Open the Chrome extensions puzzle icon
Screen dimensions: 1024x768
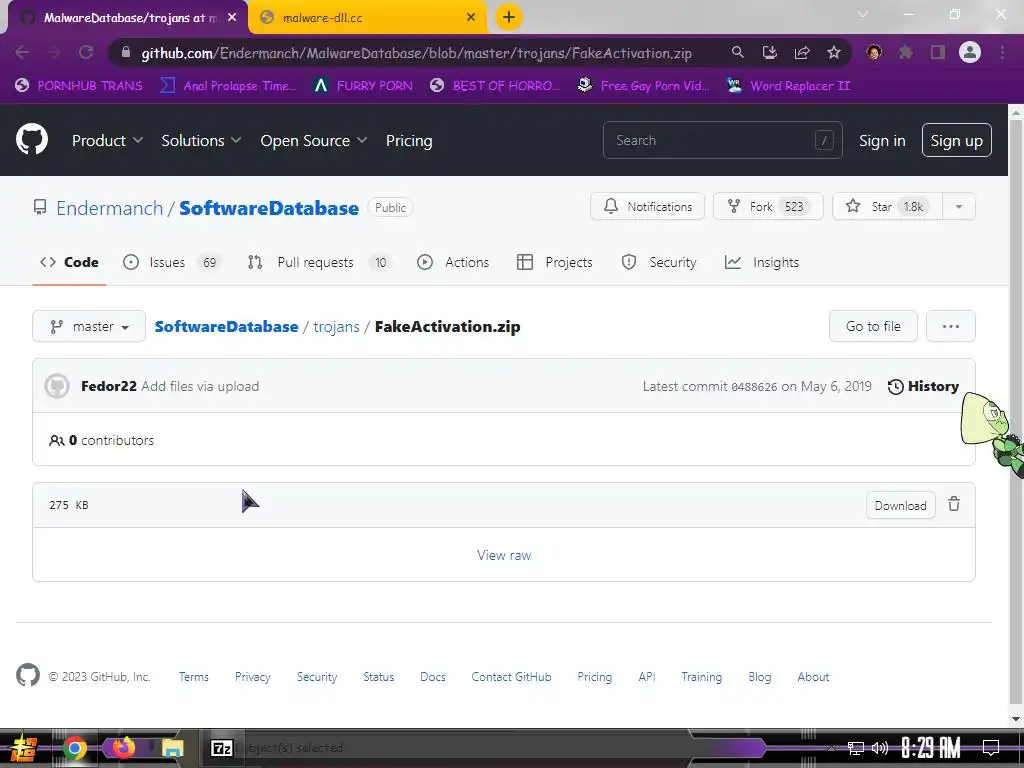(x=906, y=52)
